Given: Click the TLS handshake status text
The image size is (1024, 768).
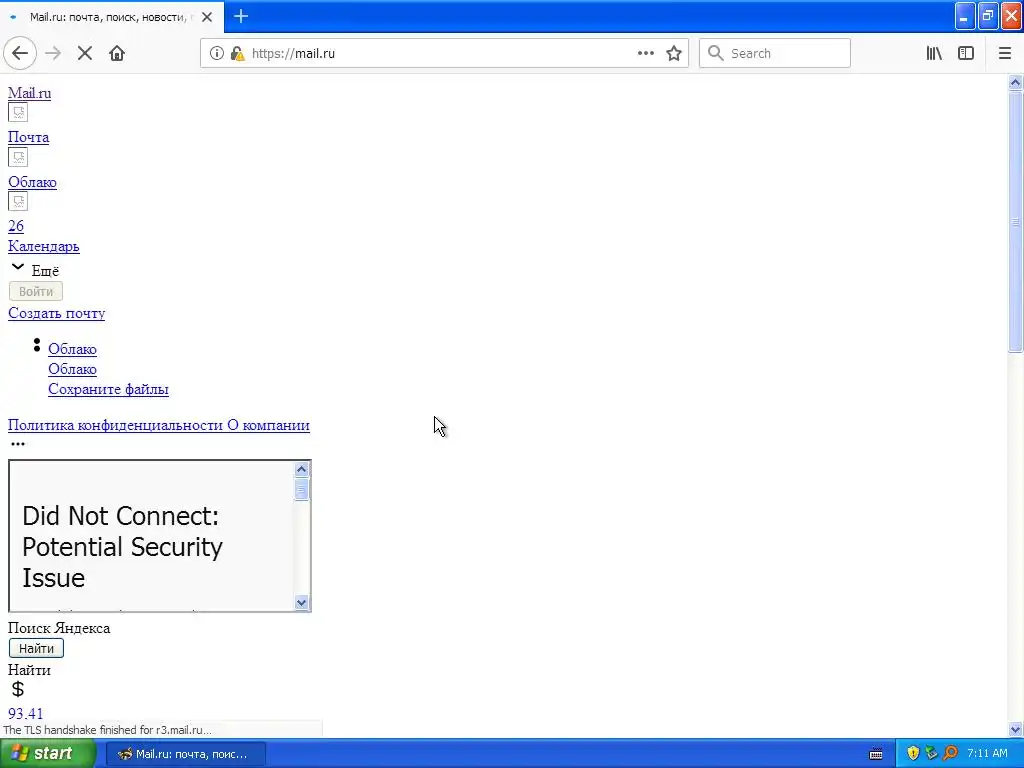Looking at the screenshot, I should [107, 730].
